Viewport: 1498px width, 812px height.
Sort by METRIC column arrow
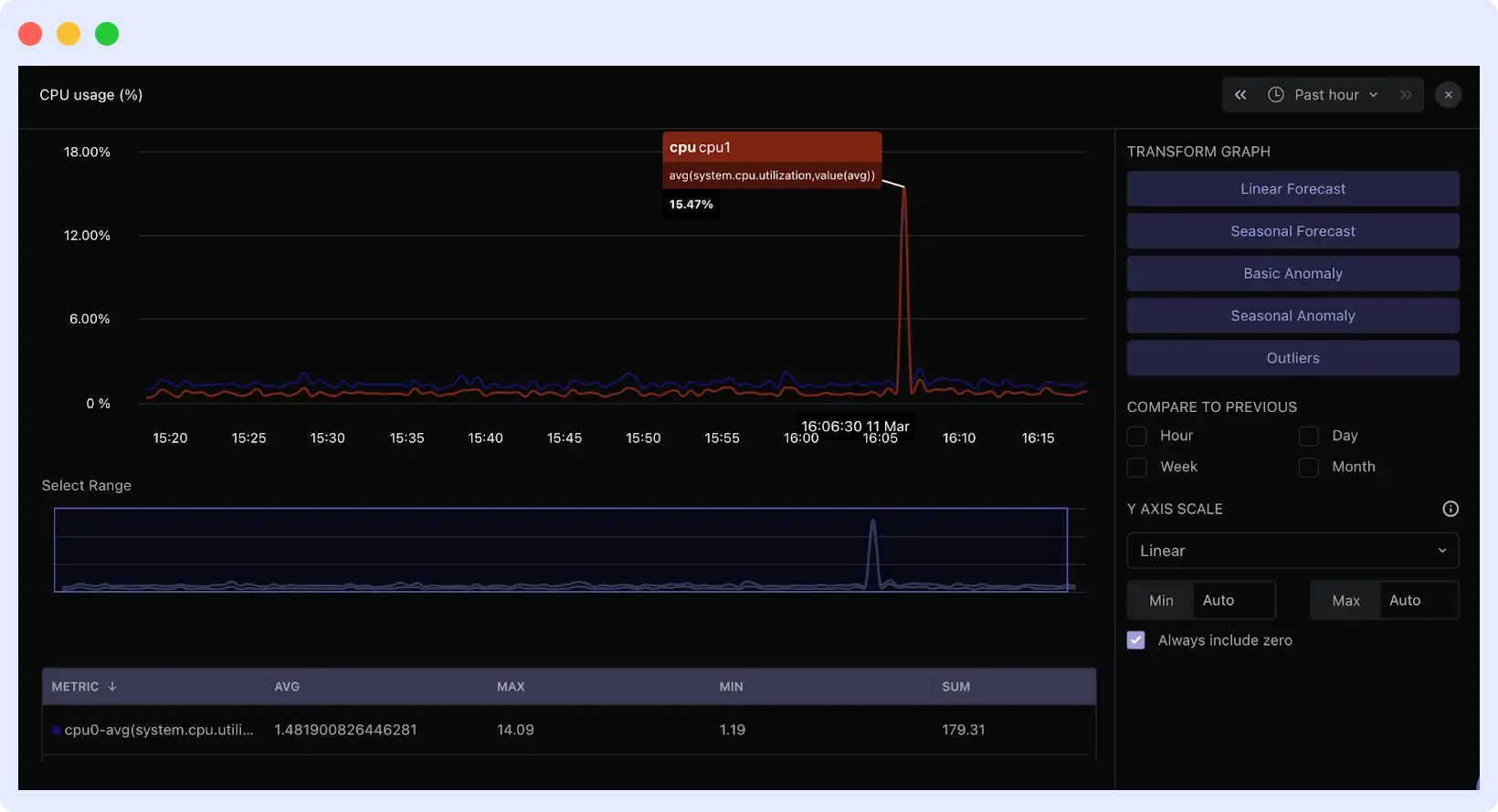pyautogui.click(x=112, y=687)
